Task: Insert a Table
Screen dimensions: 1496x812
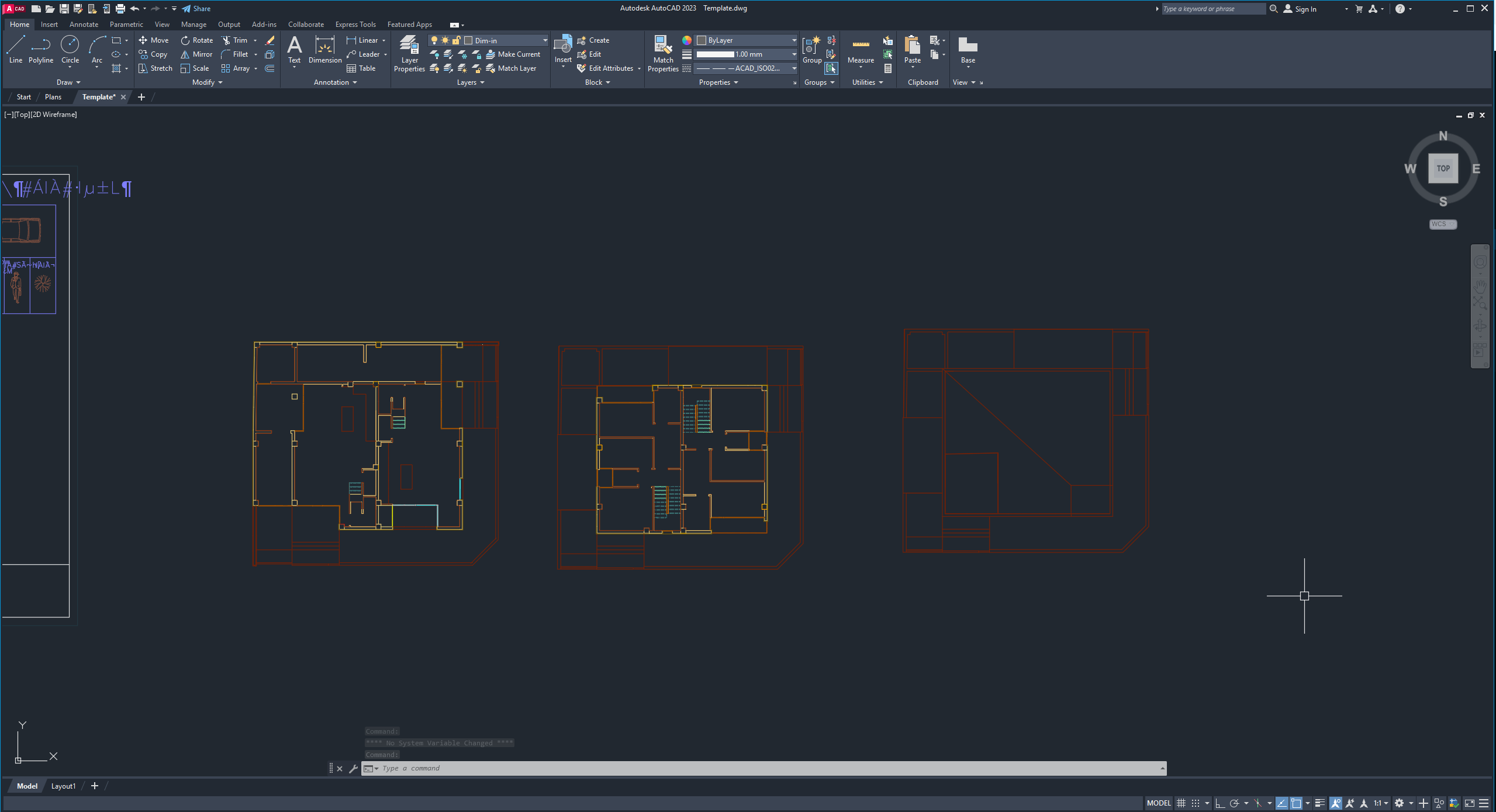Action: click(x=361, y=68)
